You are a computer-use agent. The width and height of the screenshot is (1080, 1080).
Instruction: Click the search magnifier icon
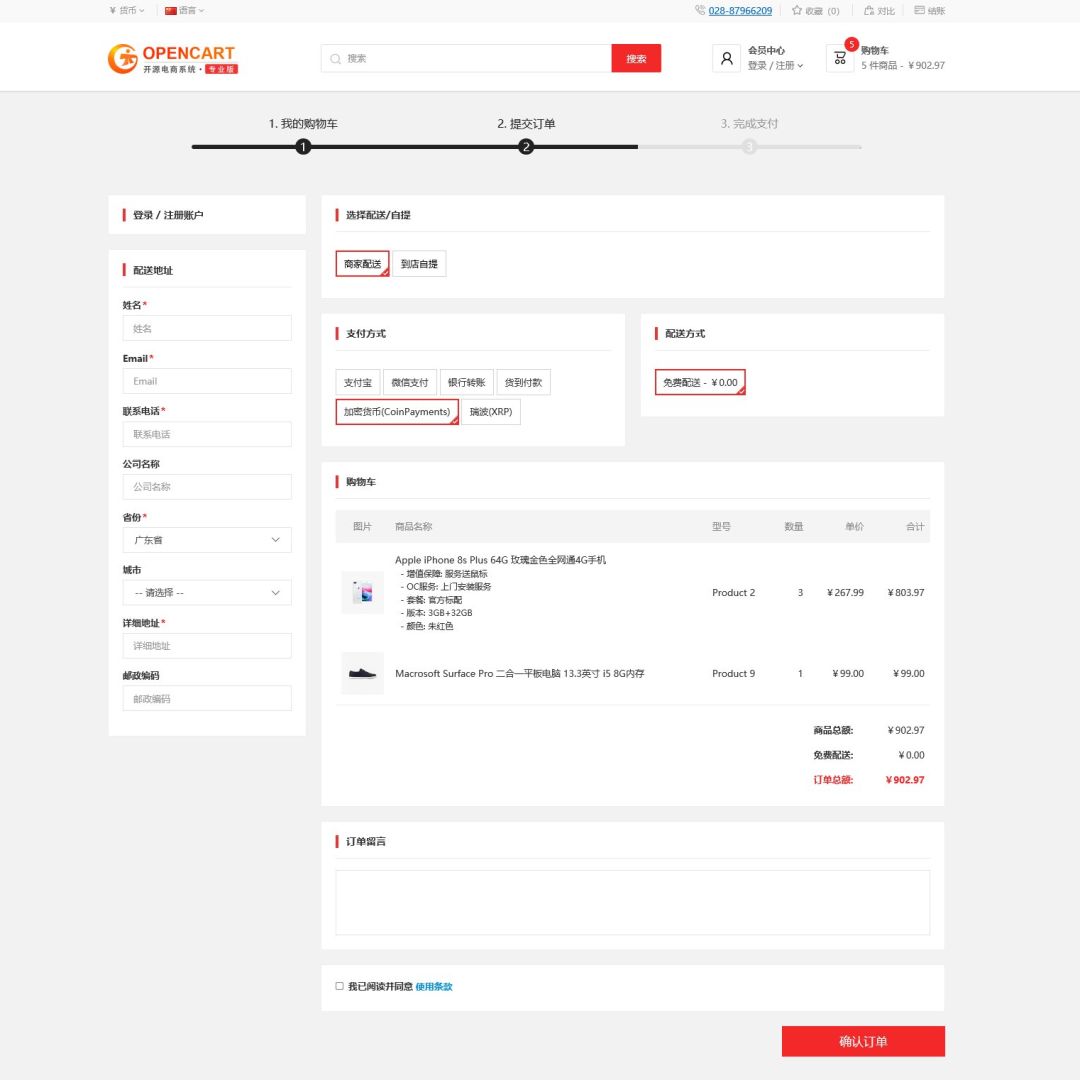pos(335,59)
